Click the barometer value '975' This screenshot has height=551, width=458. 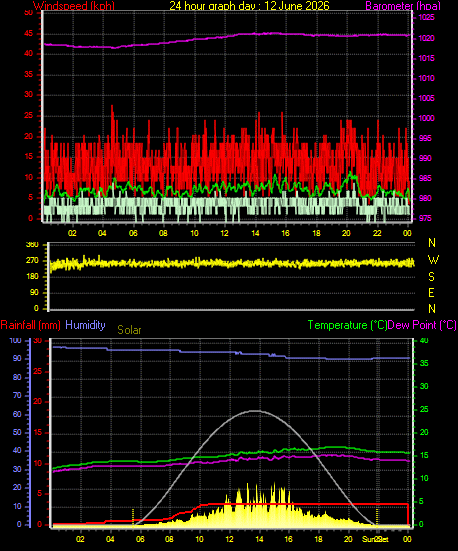click(x=426, y=218)
